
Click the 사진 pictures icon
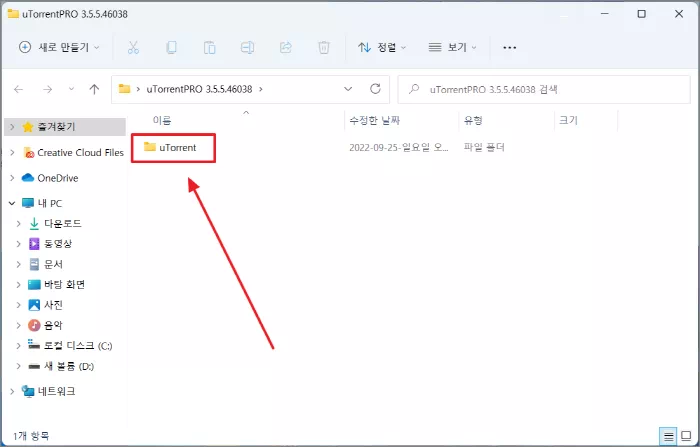point(34,305)
